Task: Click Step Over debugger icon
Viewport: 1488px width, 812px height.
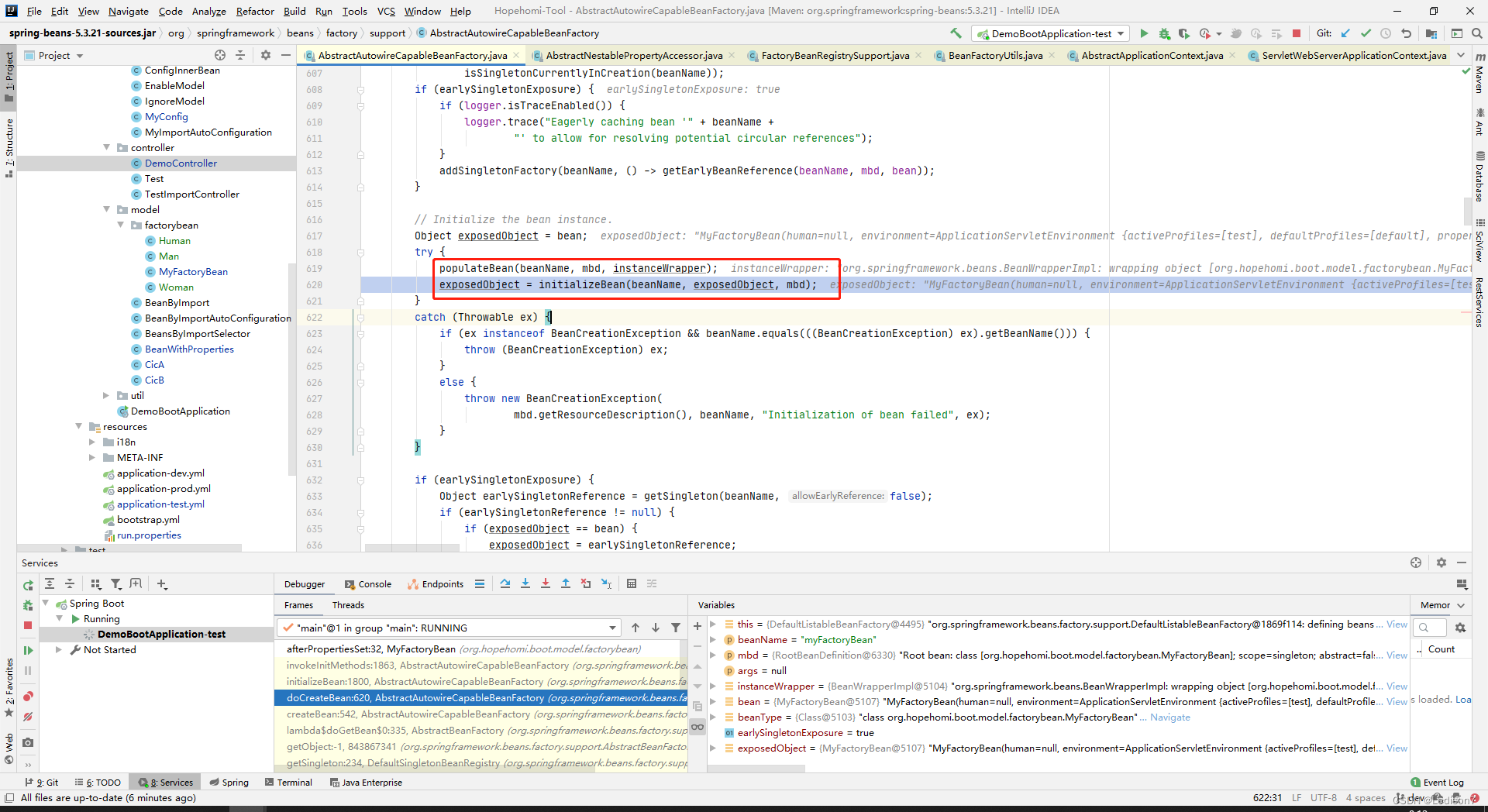Action: click(x=505, y=584)
